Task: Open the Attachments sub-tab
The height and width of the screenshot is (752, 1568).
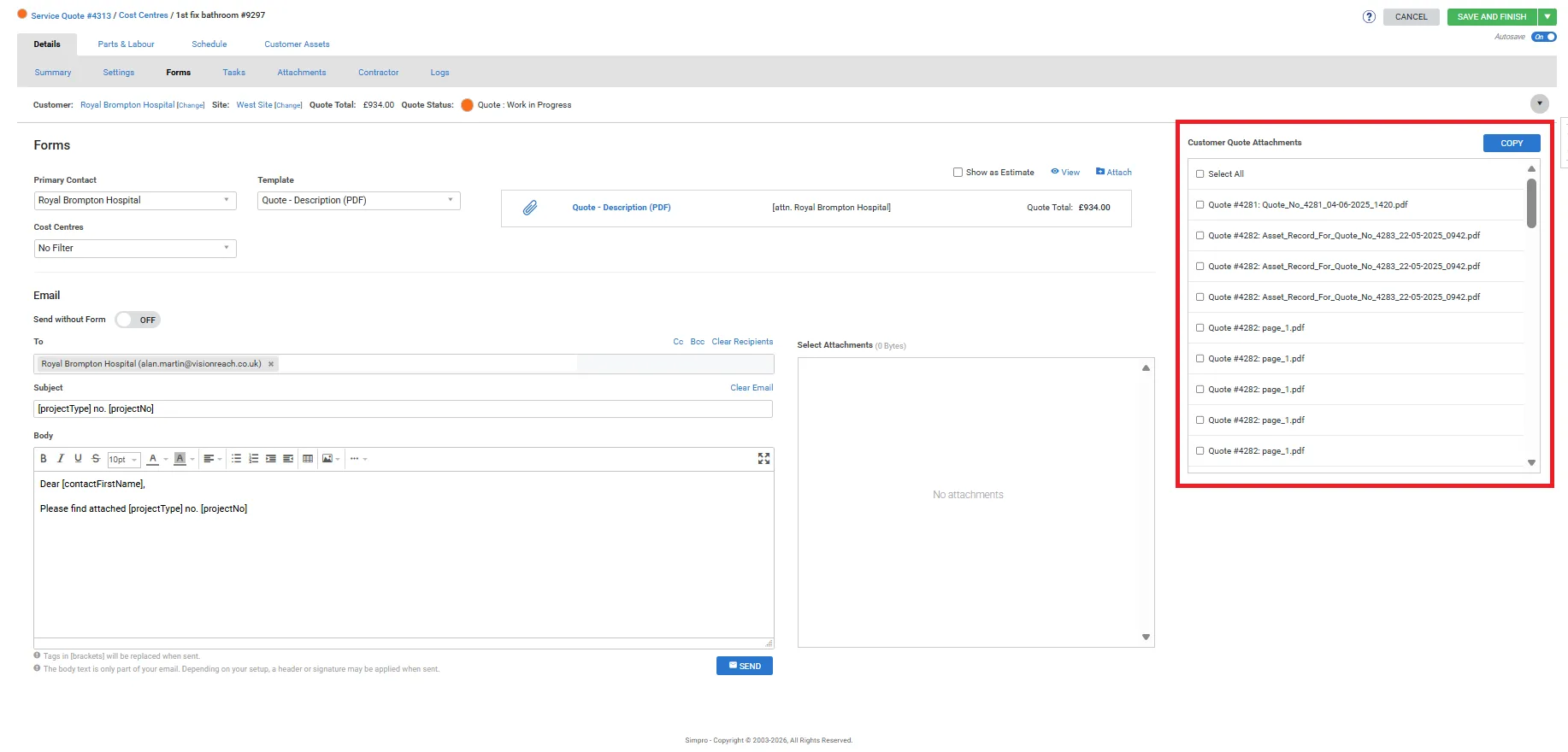Action: tap(302, 73)
